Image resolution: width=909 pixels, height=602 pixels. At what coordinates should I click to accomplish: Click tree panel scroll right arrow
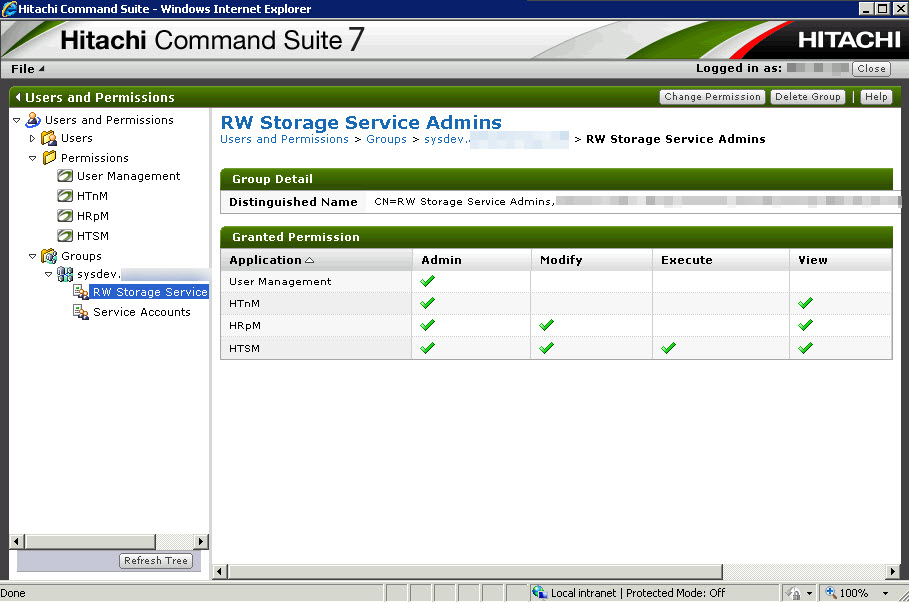tap(201, 542)
